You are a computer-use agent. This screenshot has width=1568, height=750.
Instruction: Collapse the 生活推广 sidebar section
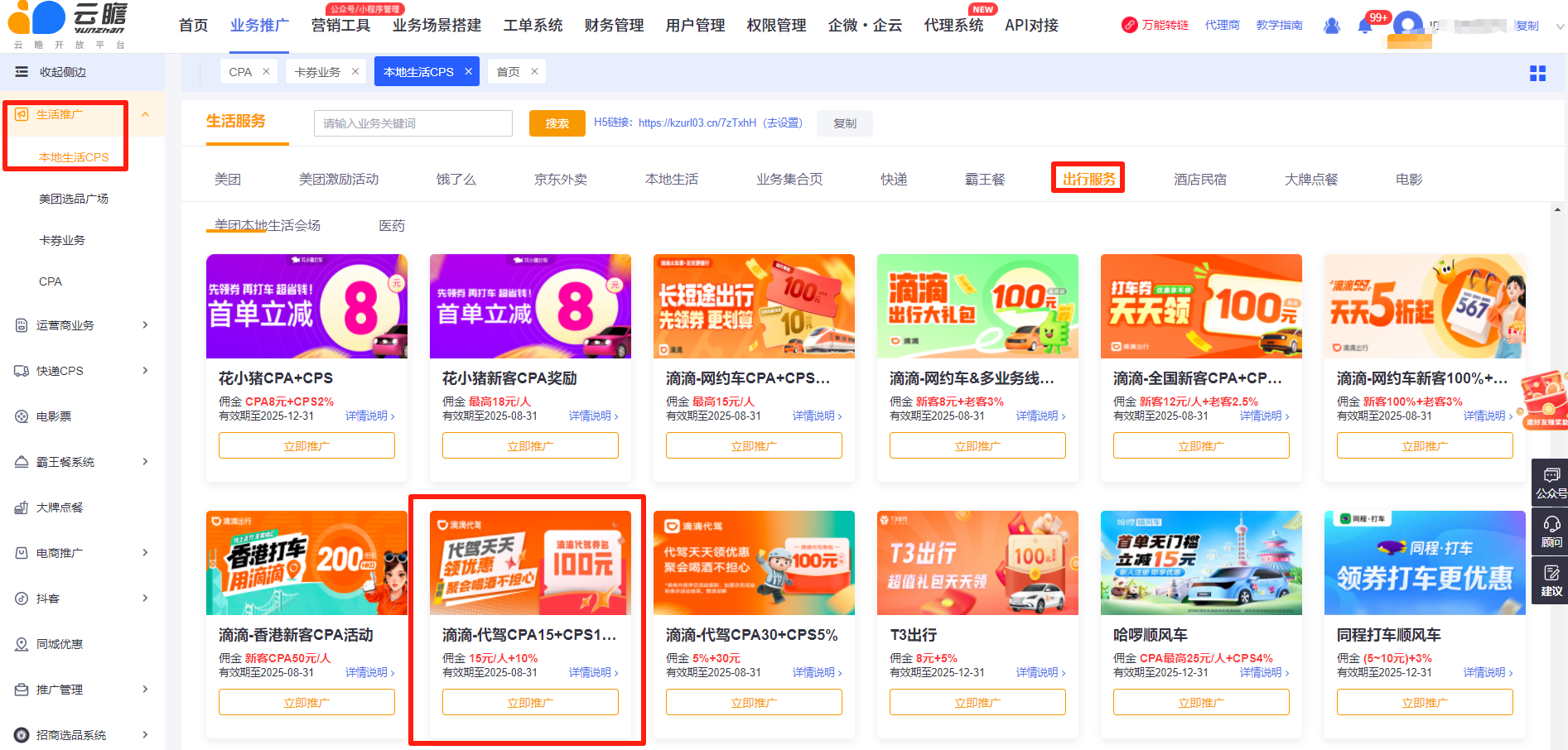(x=145, y=114)
